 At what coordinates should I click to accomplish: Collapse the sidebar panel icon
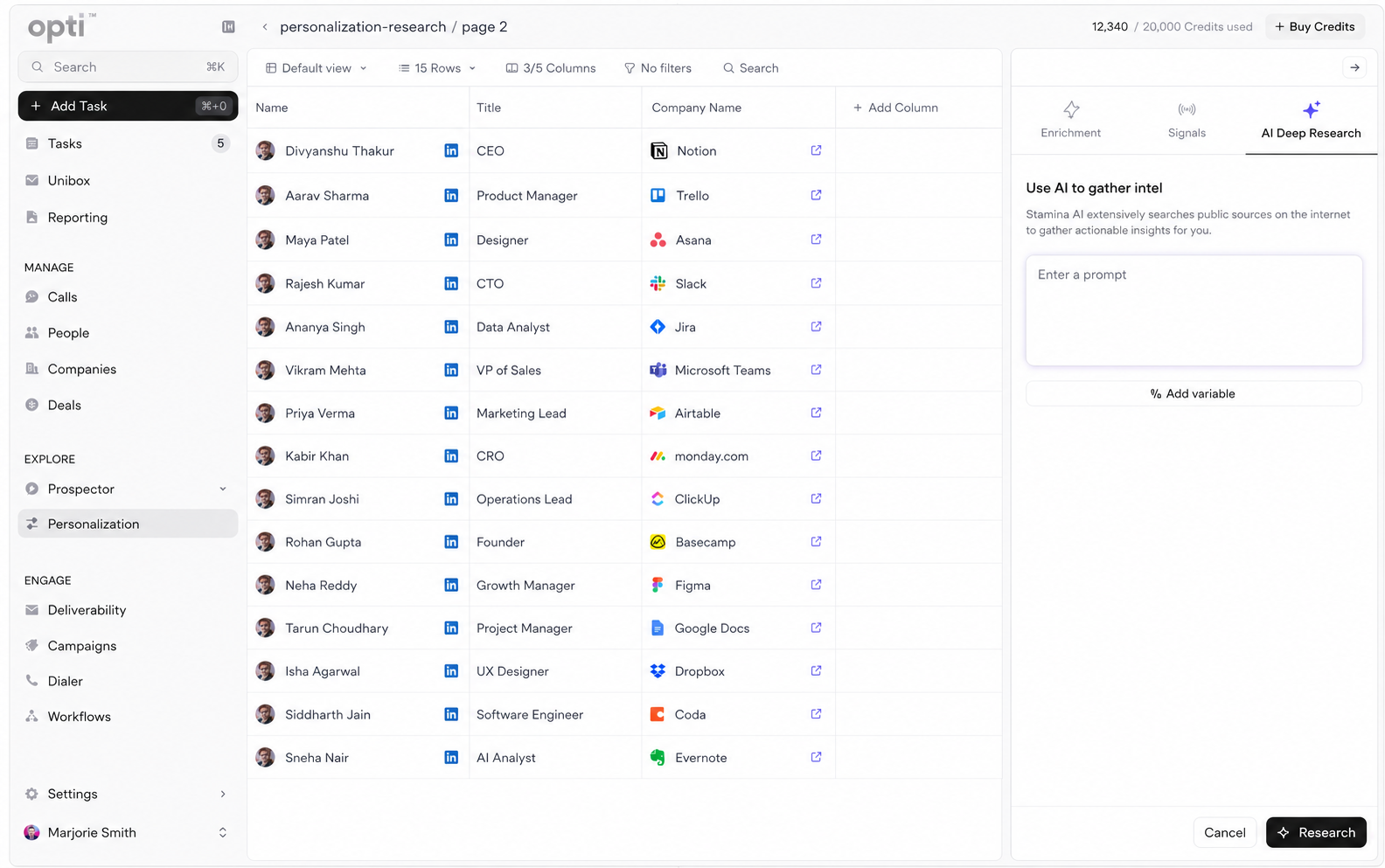tap(228, 27)
